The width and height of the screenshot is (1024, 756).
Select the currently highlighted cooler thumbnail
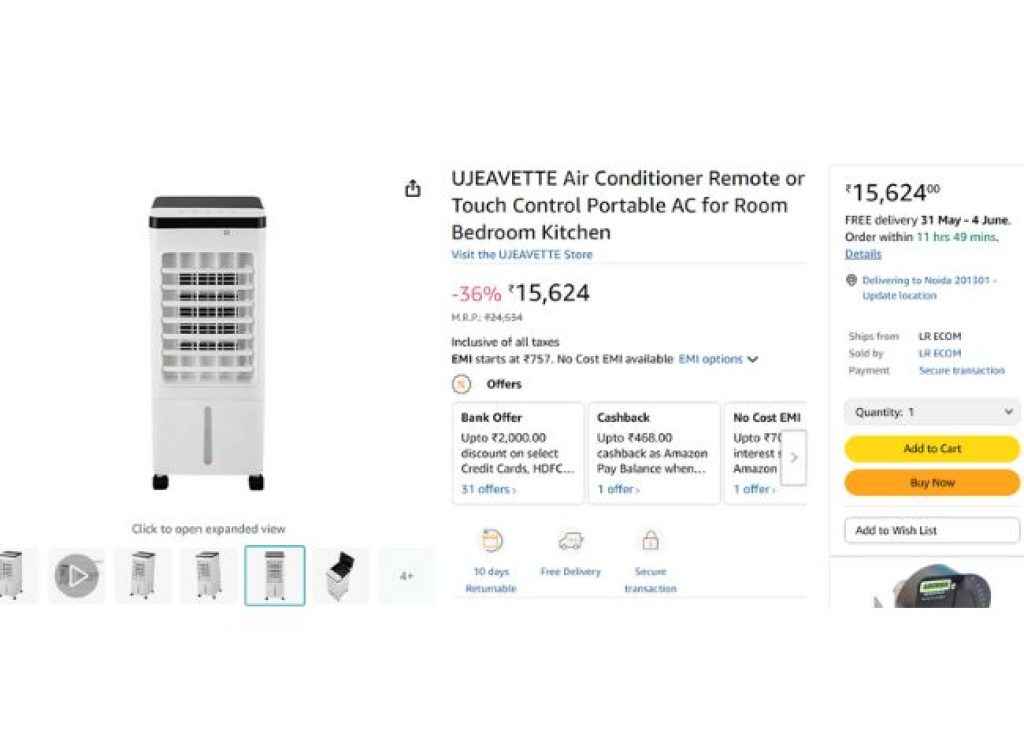274,576
